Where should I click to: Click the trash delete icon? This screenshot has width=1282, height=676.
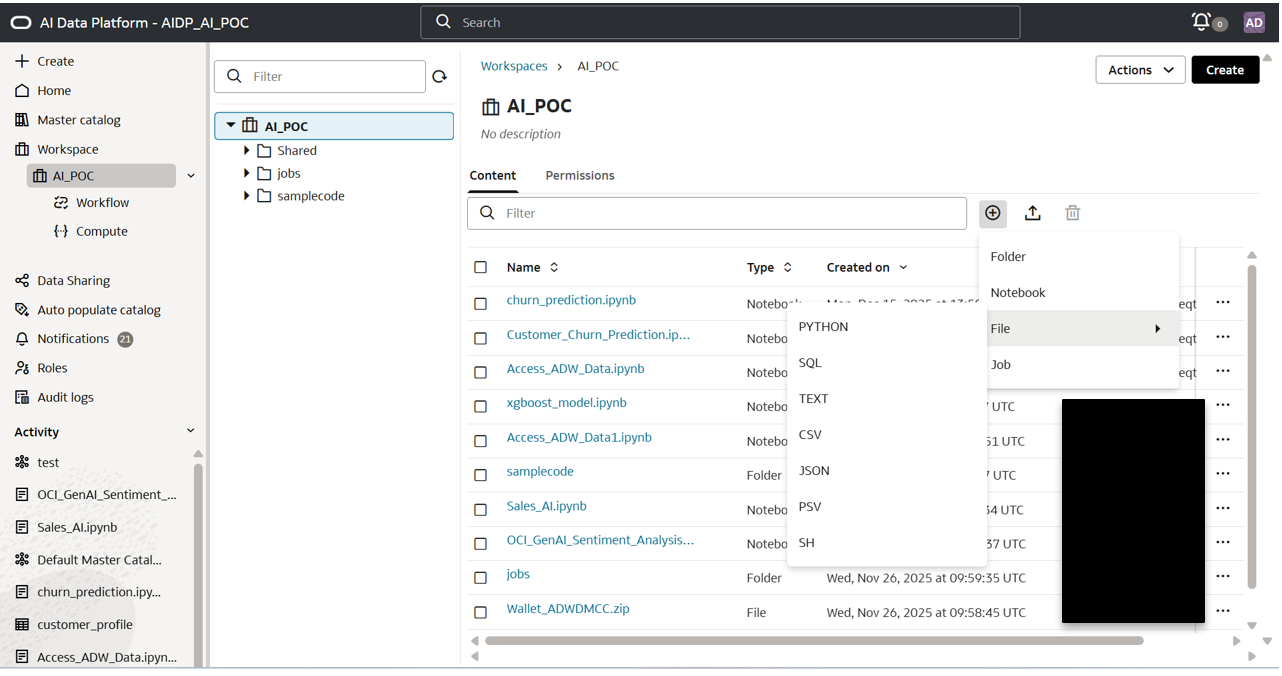point(1072,213)
